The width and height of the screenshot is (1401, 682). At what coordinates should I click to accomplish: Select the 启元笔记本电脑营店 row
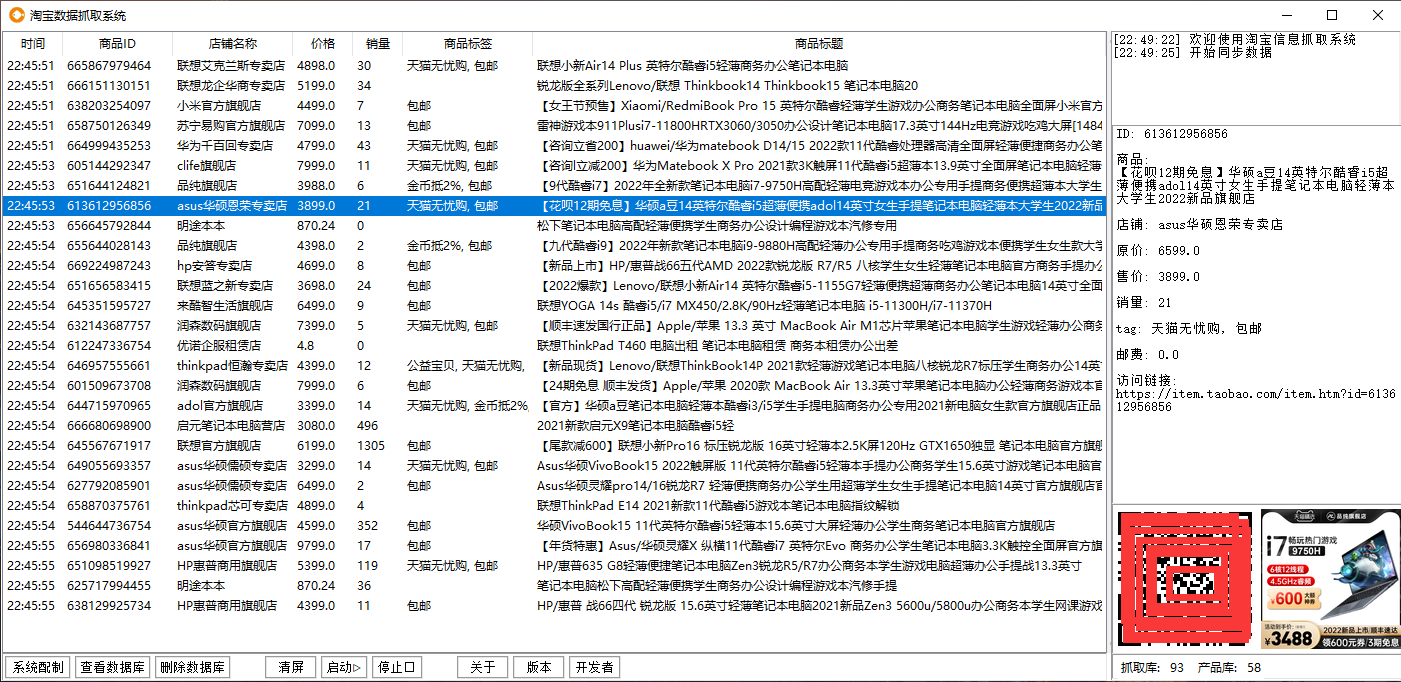tap(553, 425)
